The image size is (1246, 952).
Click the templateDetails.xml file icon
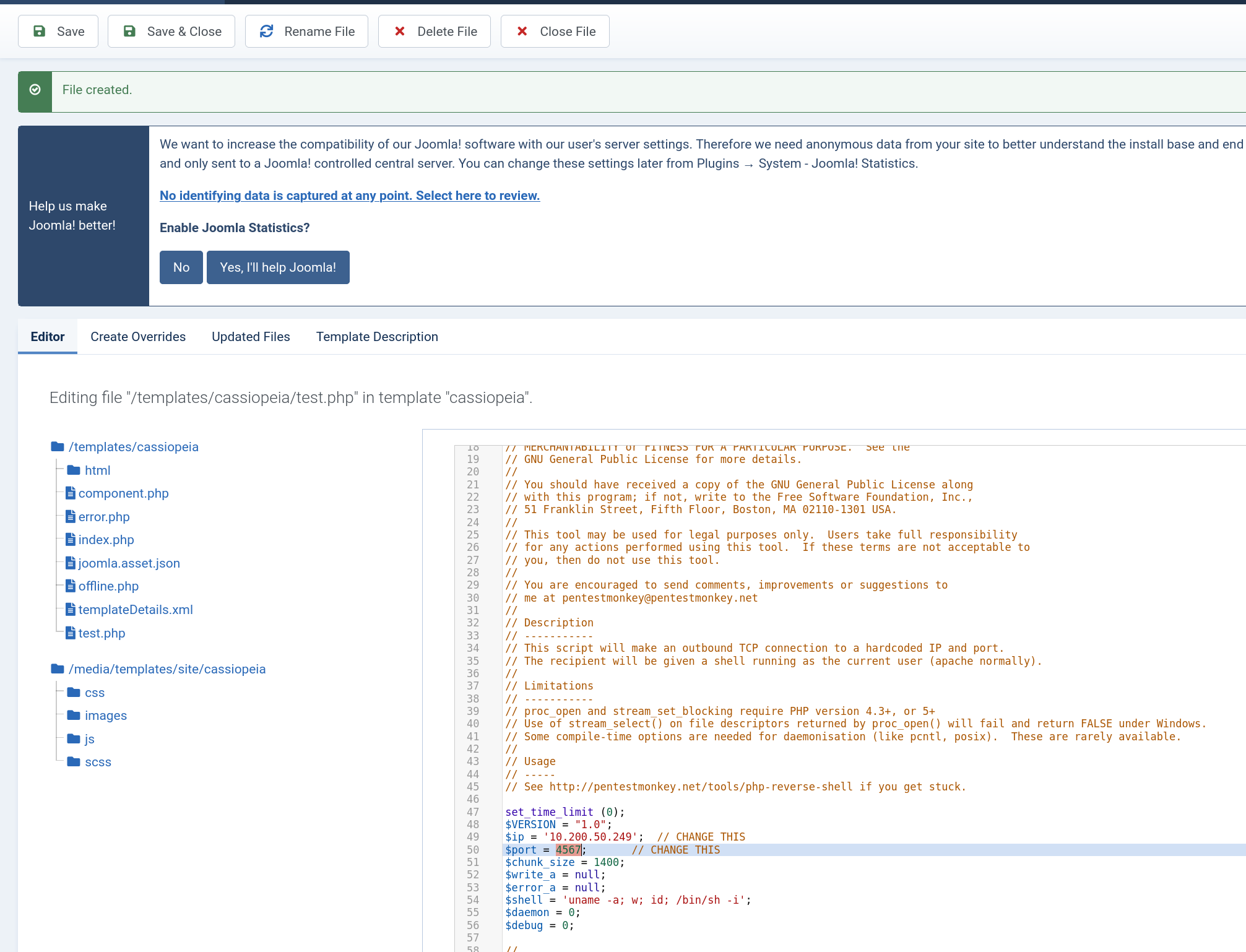coord(71,610)
